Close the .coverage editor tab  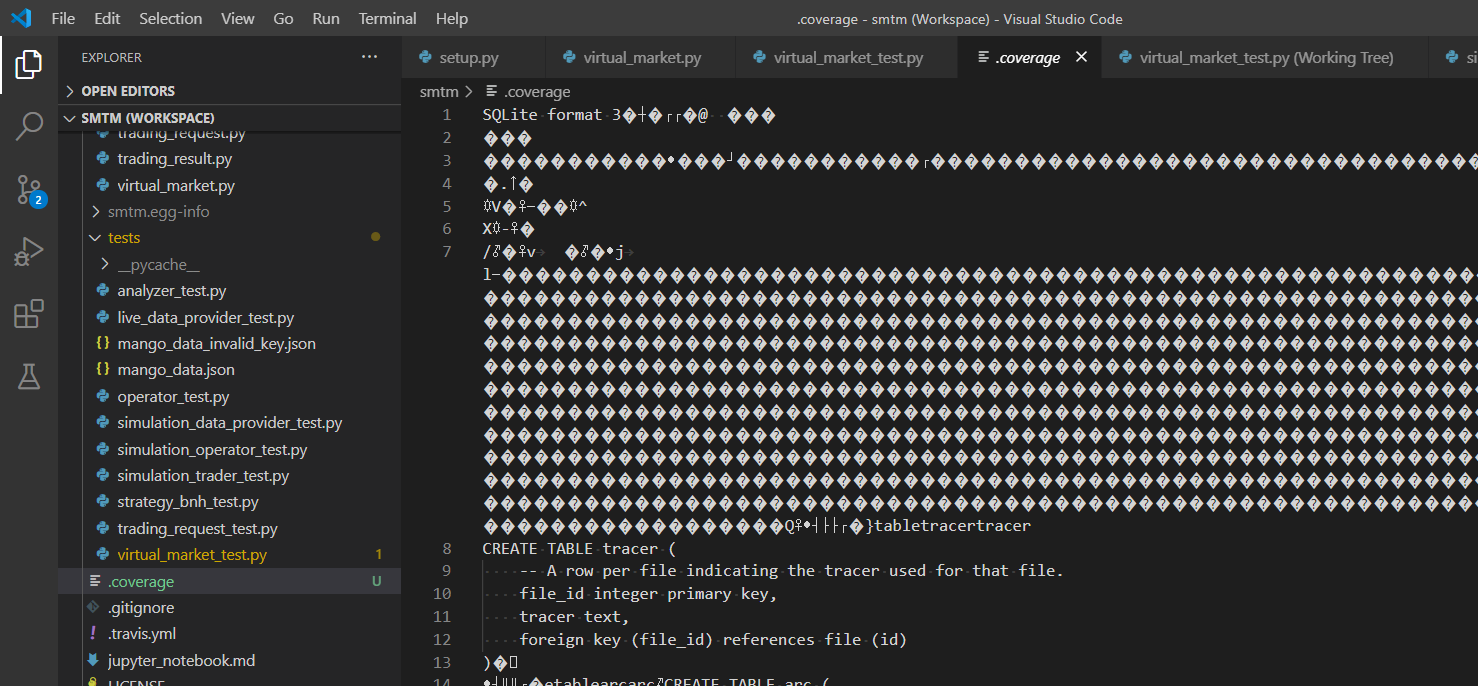coord(1081,57)
